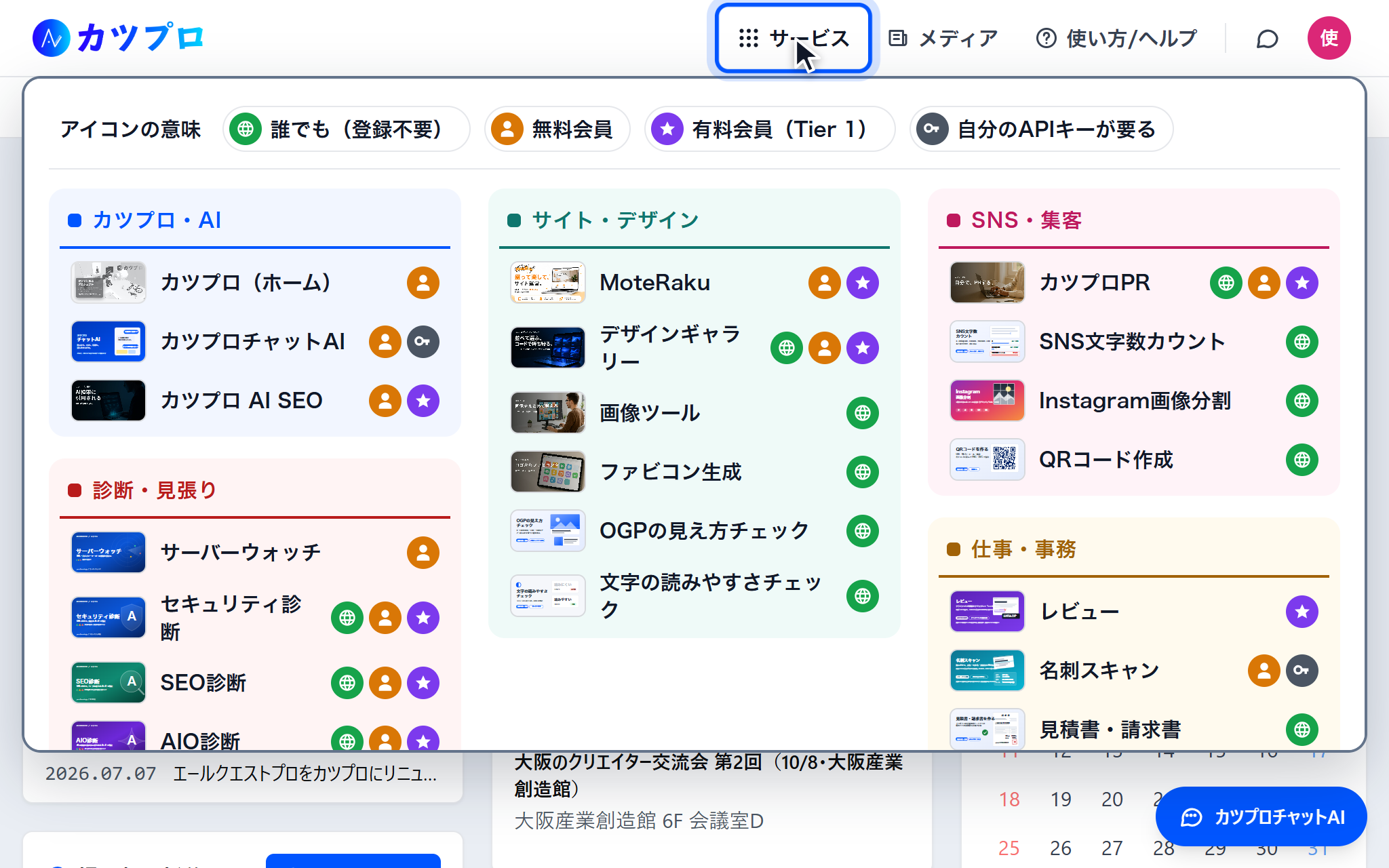Open カツプロチャットAI service entry
1389x868 pixels.
[x=255, y=342]
